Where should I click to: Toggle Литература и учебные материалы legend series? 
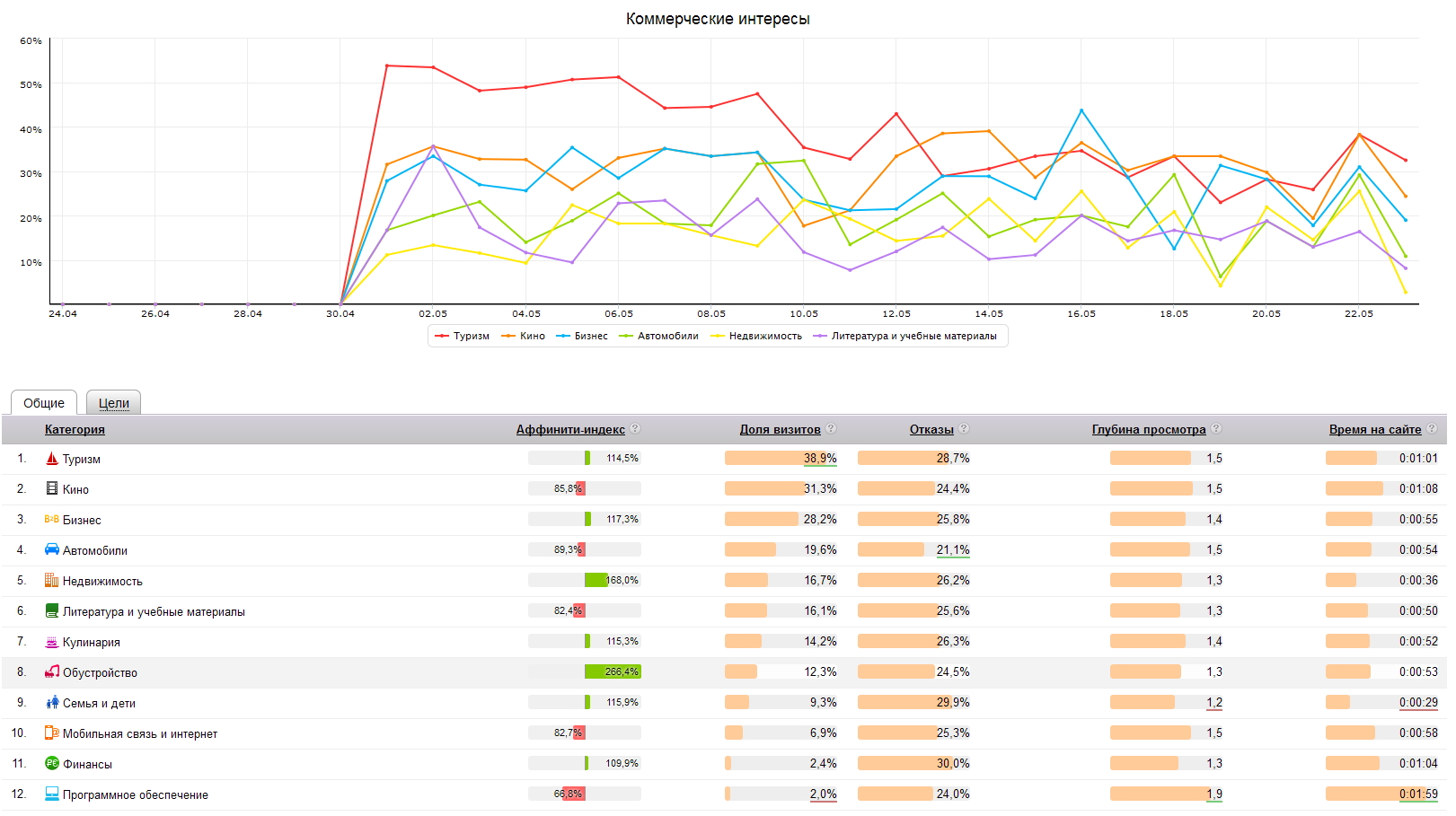905,336
